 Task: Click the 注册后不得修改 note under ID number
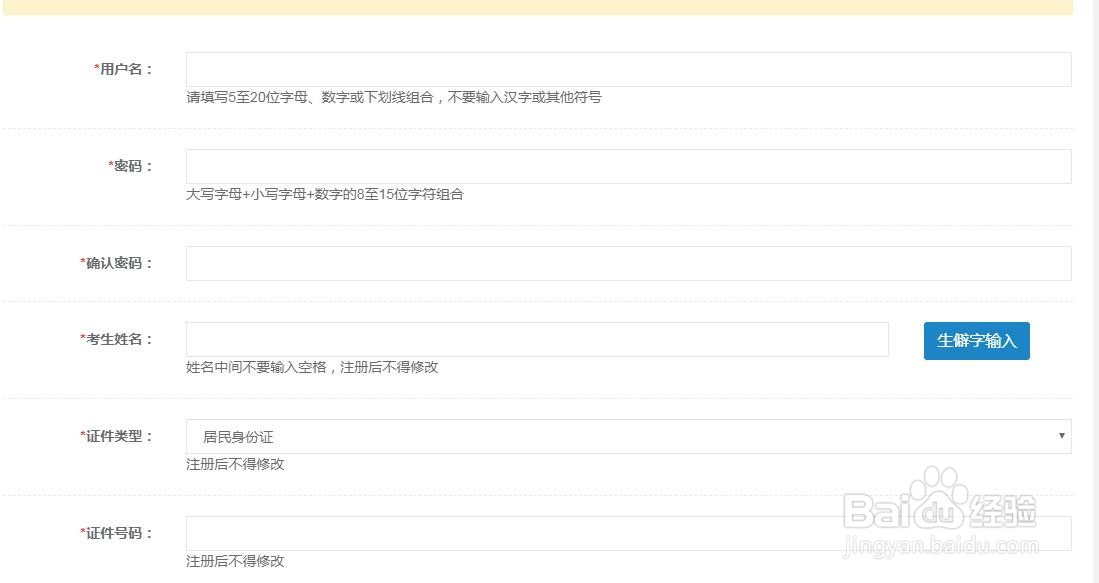pyautogui.click(x=235, y=561)
